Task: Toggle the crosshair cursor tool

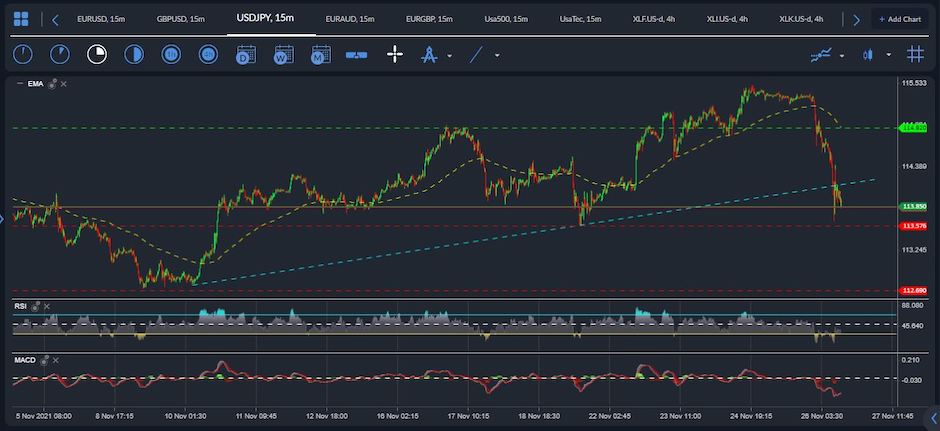Action: (394, 55)
